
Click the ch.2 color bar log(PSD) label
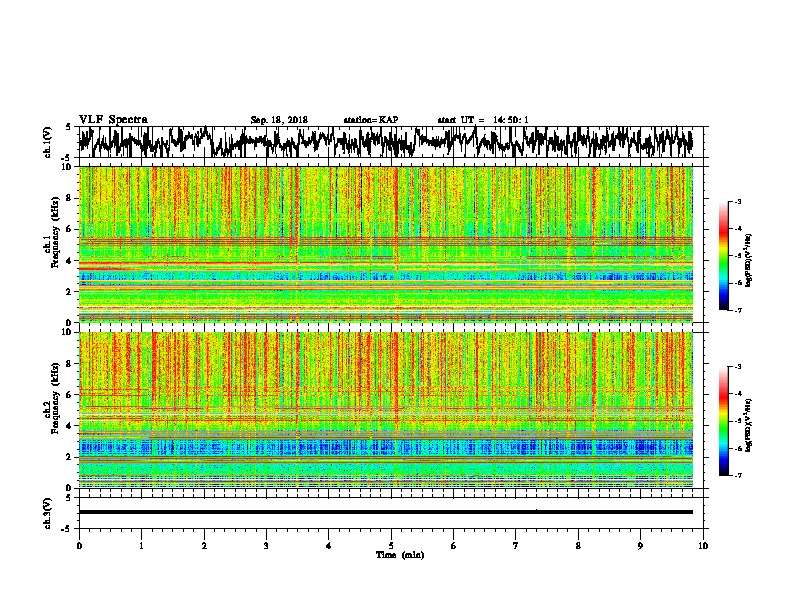pyautogui.click(x=749, y=425)
